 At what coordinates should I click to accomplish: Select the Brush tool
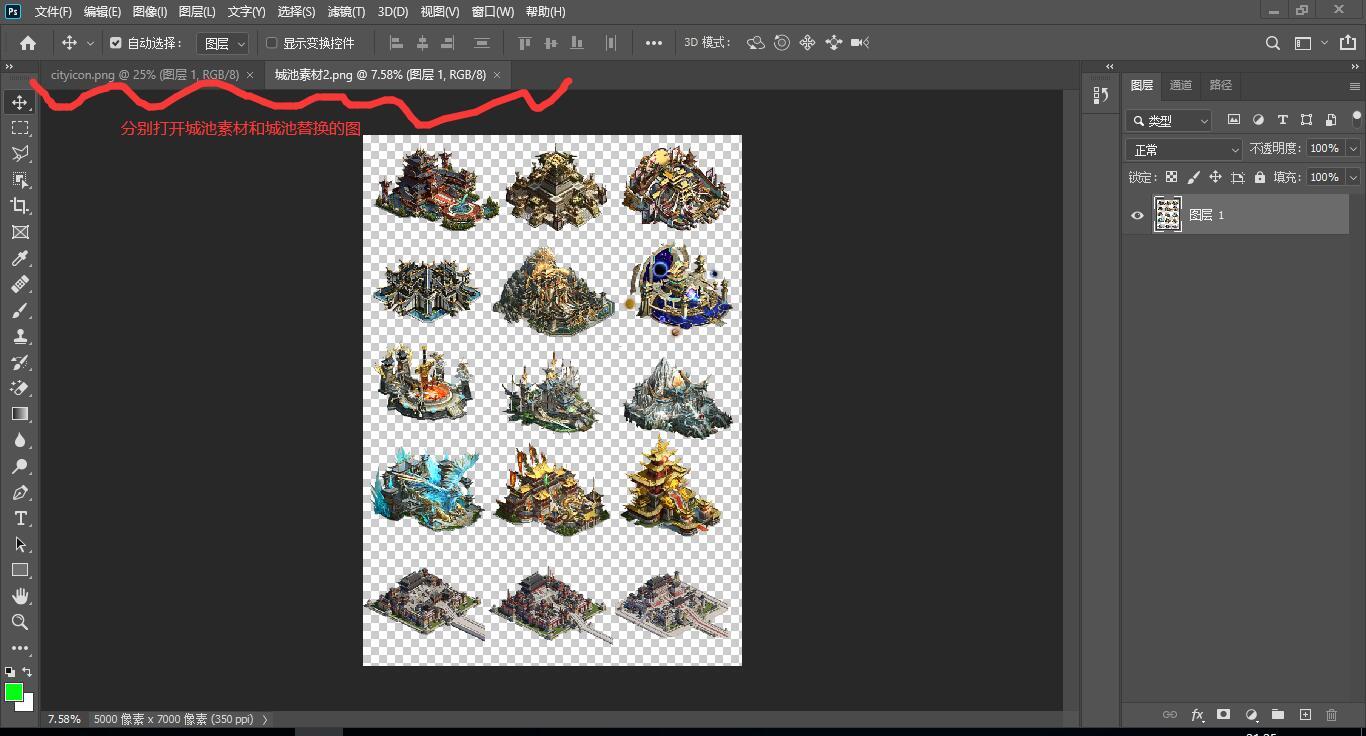tap(20, 310)
